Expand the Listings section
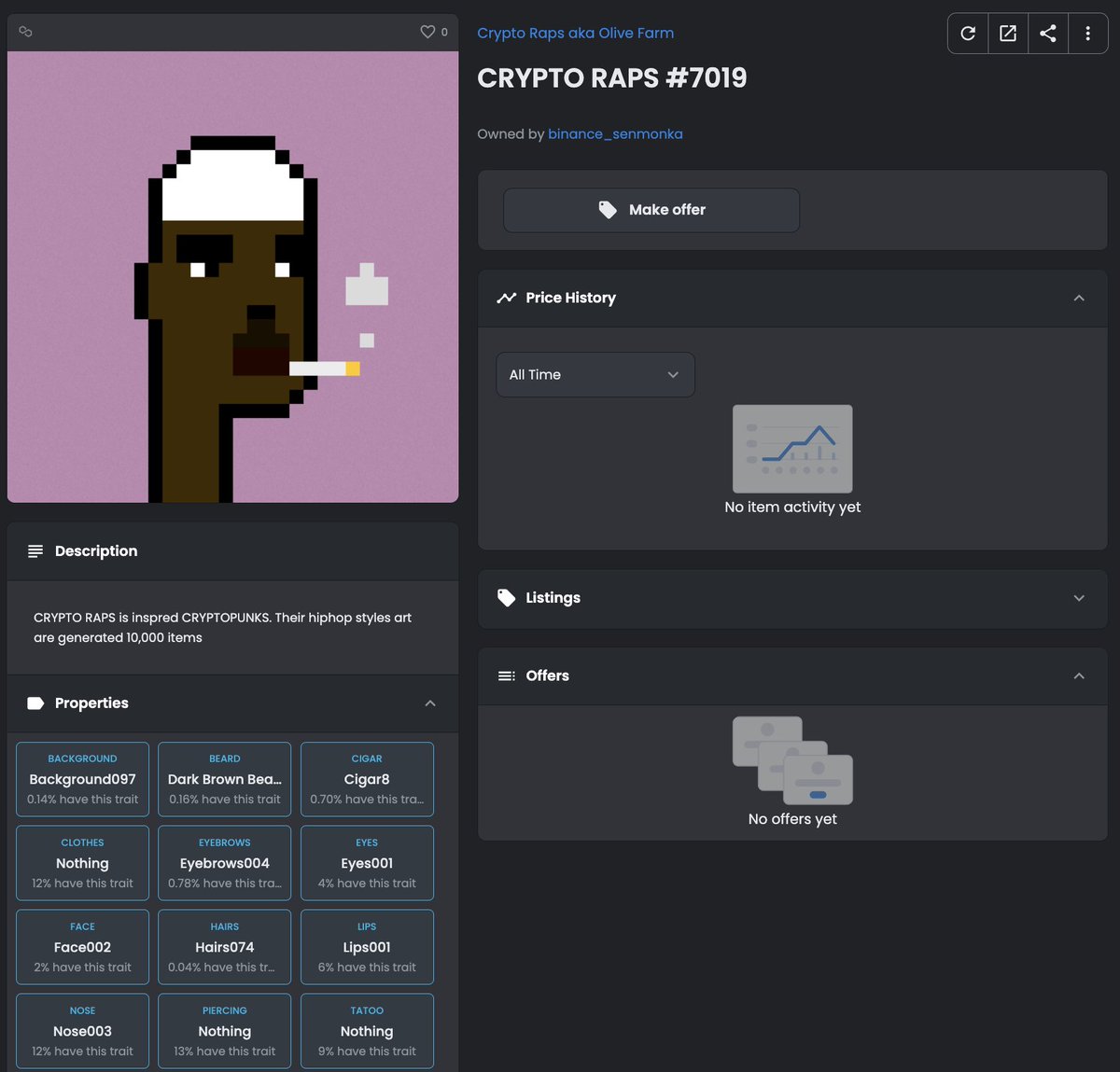Screen dimensions: 1120x1072 1079,598
